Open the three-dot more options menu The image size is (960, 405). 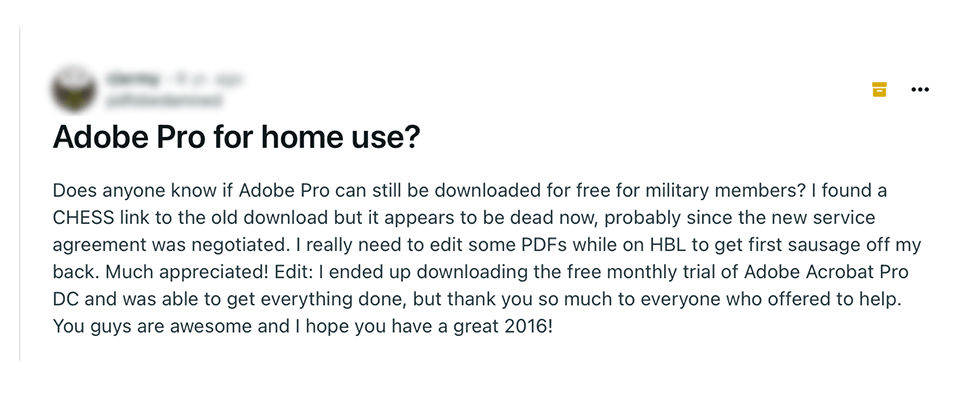(920, 90)
